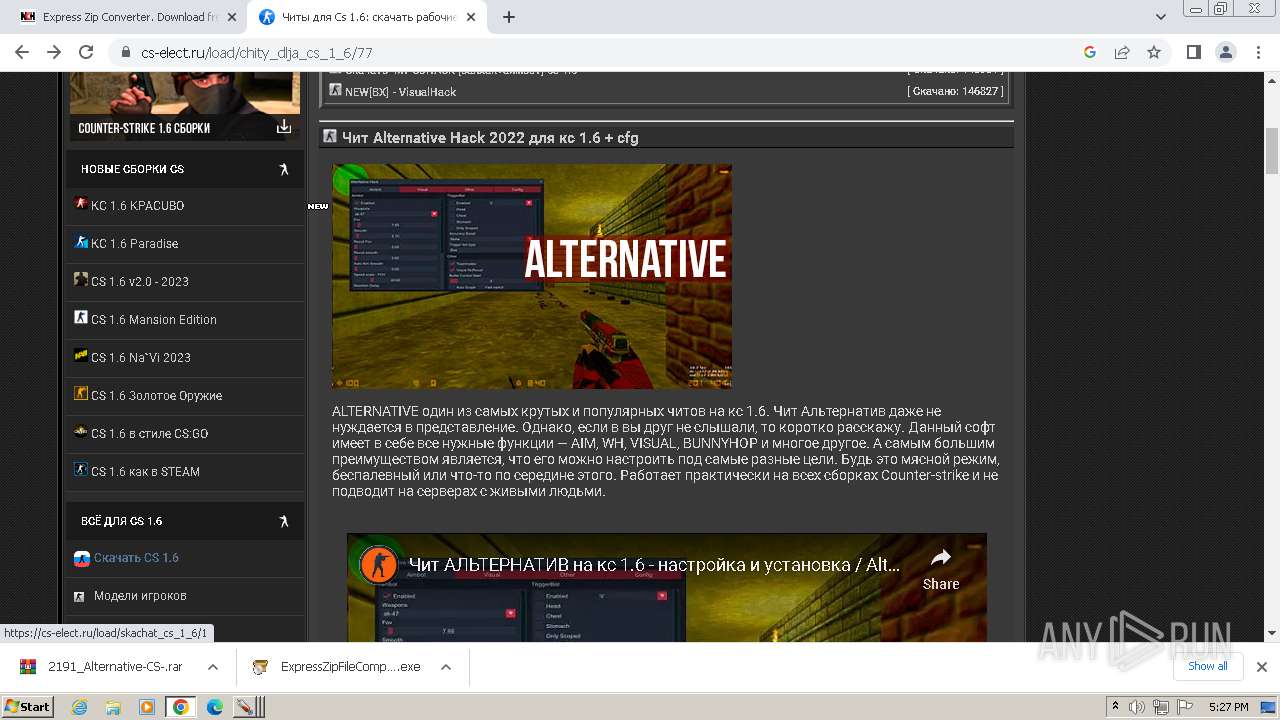Click the page vertical scrollbar thumb
The height and width of the screenshot is (720, 1280).
1272,151
